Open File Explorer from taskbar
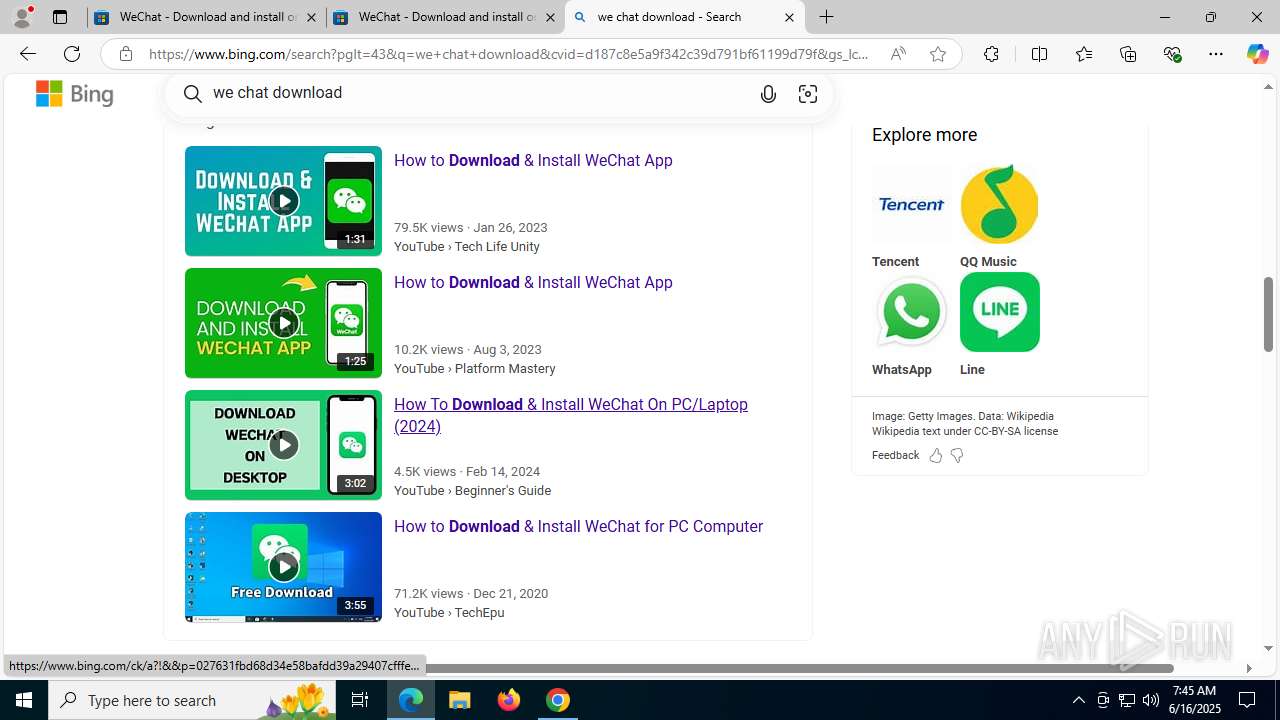Viewport: 1280px width, 720px height. tap(460, 700)
